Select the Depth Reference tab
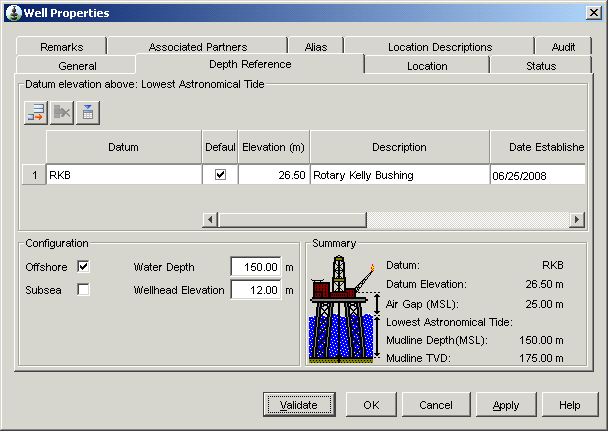This screenshot has height=431, width=608. 250,64
